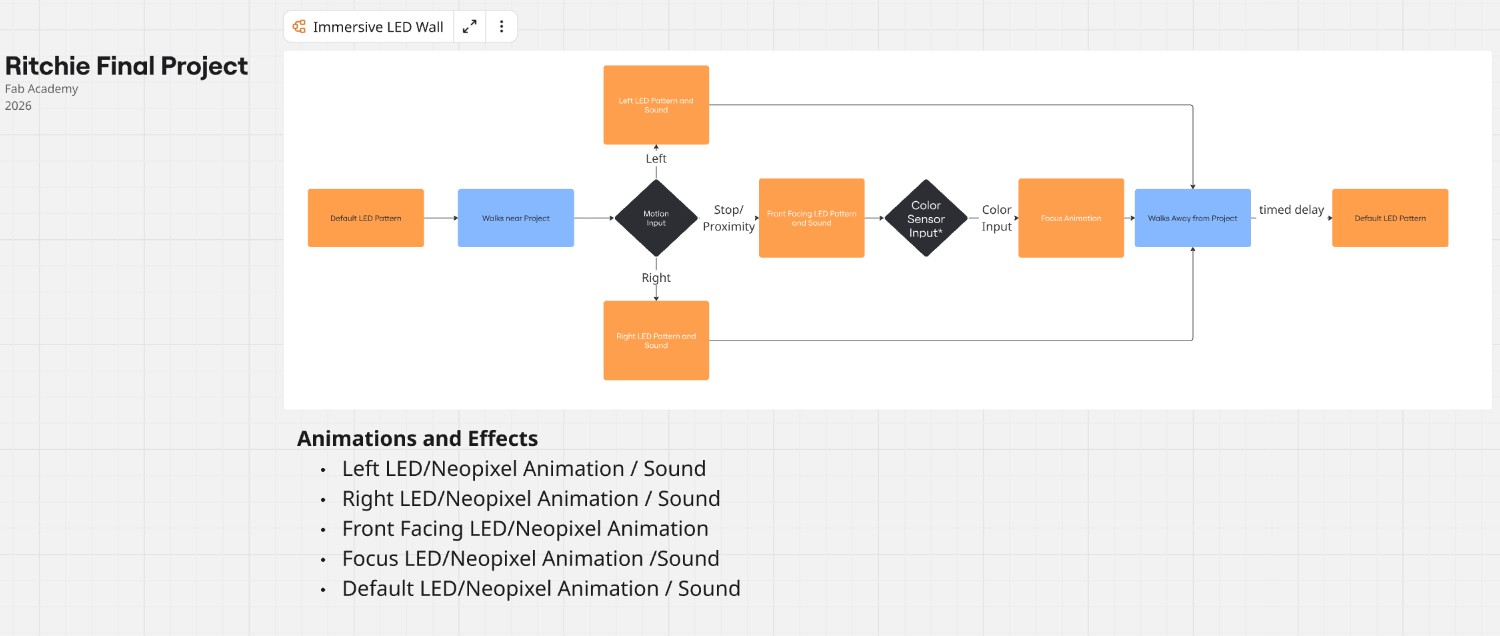This screenshot has width=1500, height=636.
Task: Select the Front Facing LED Pattern and Sound box
Action: click(x=812, y=218)
